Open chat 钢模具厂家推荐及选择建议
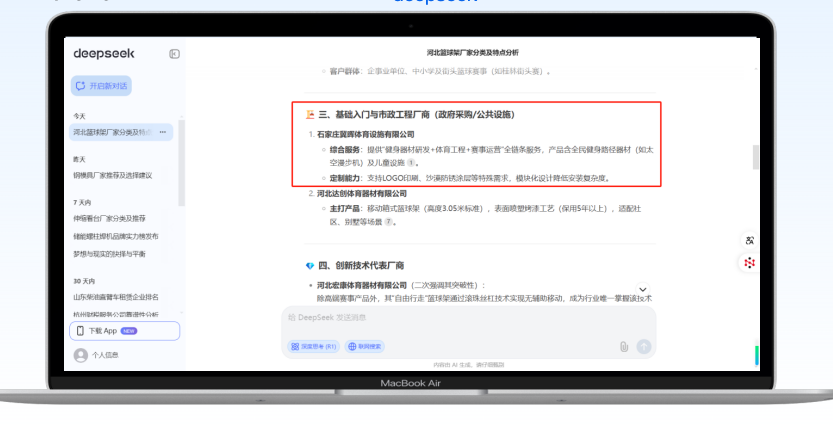 tap(112, 175)
